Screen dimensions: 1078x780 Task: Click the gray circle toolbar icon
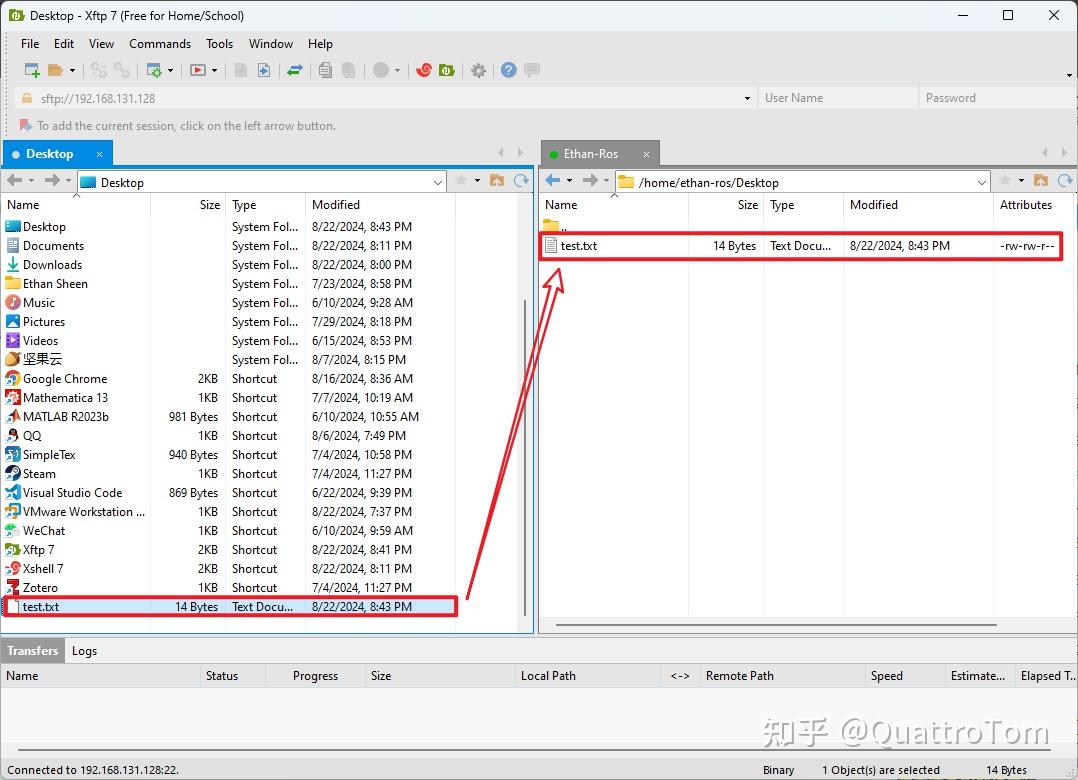(x=381, y=70)
